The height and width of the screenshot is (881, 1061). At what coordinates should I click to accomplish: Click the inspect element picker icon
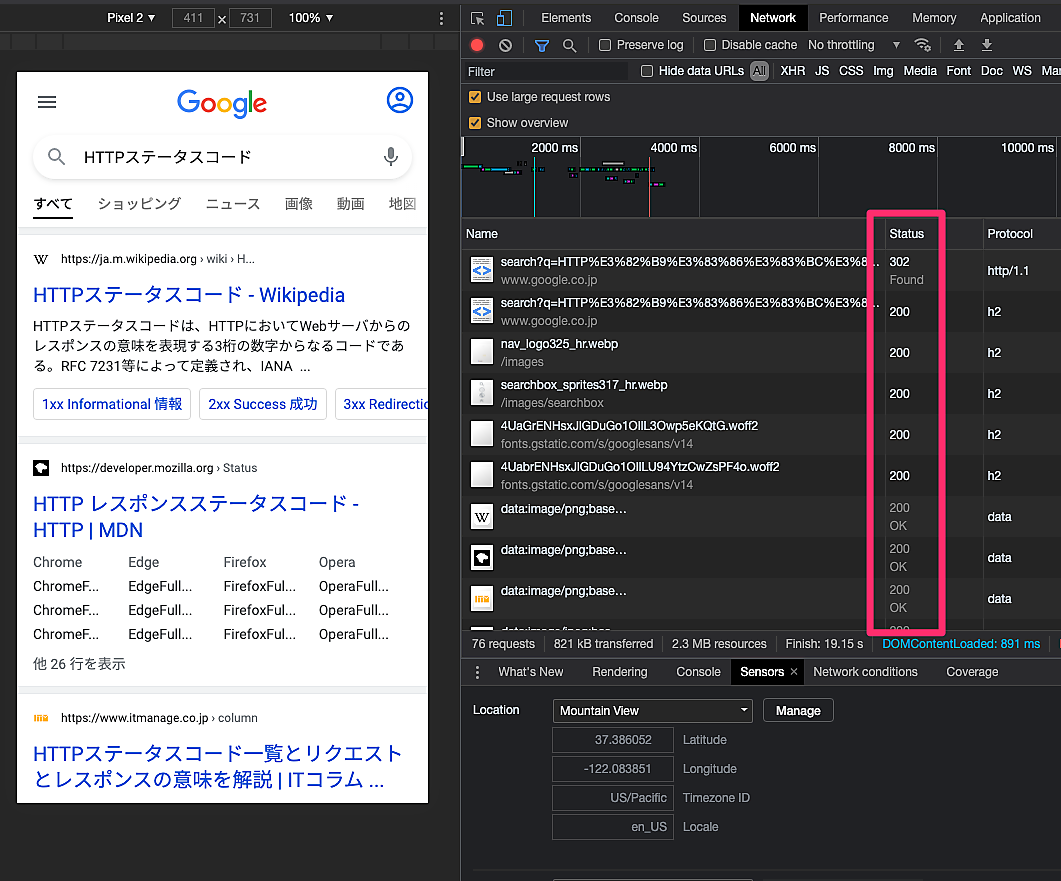[x=478, y=18]
